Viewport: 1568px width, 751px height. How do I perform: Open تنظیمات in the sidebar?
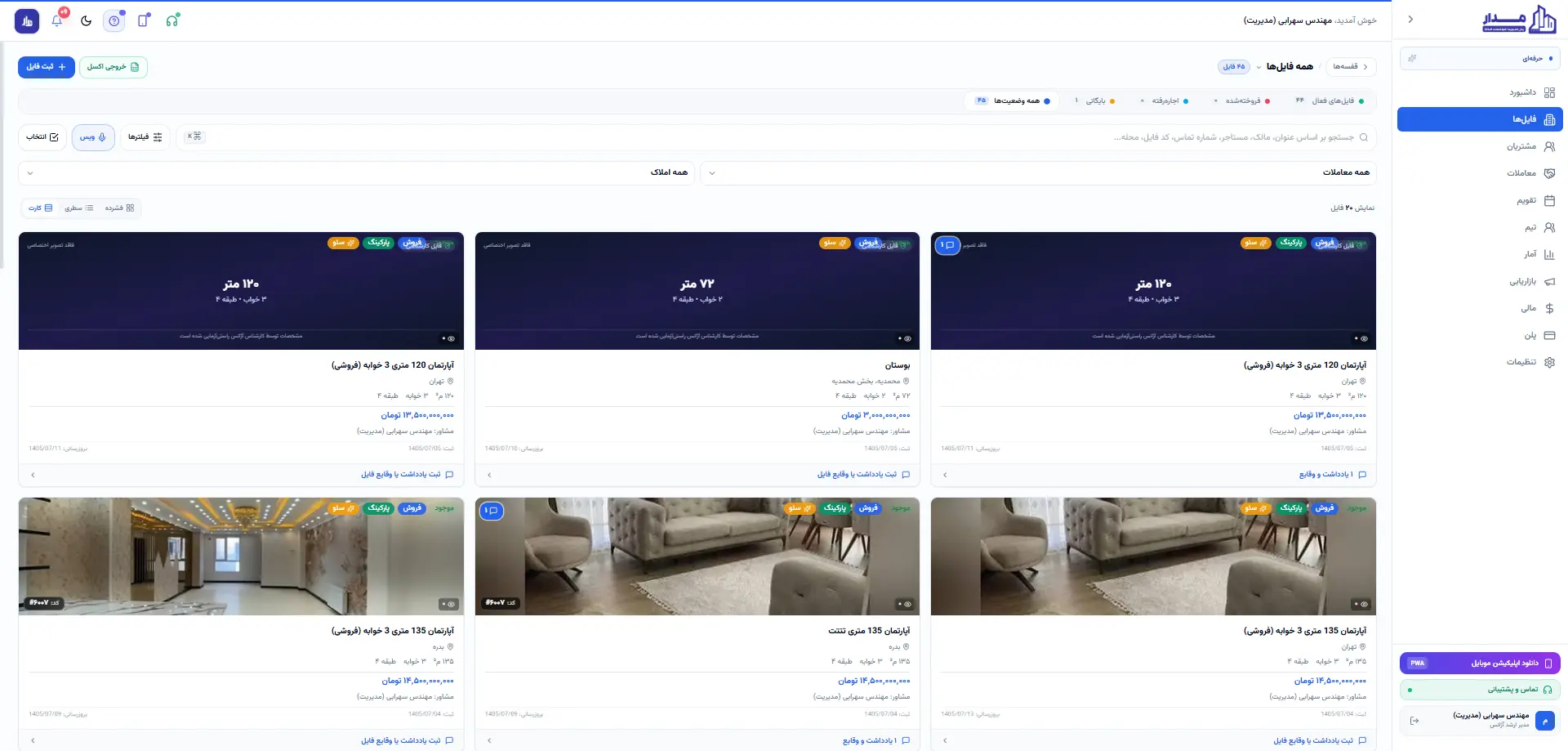pyautogui.click(x=1479, y=362)
